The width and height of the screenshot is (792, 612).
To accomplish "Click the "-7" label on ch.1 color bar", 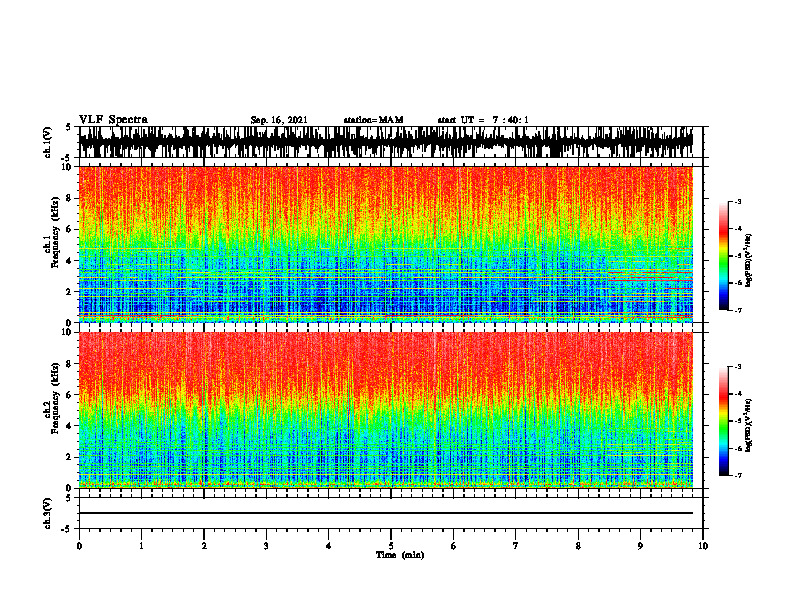I will 738,310.
